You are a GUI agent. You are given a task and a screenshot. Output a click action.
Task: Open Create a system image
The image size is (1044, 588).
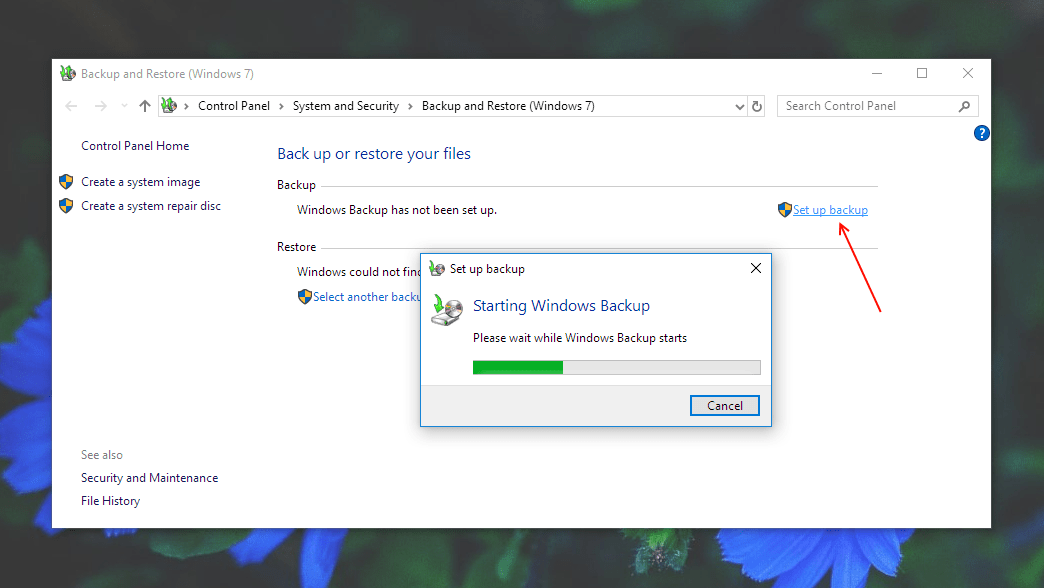(140, 181)
